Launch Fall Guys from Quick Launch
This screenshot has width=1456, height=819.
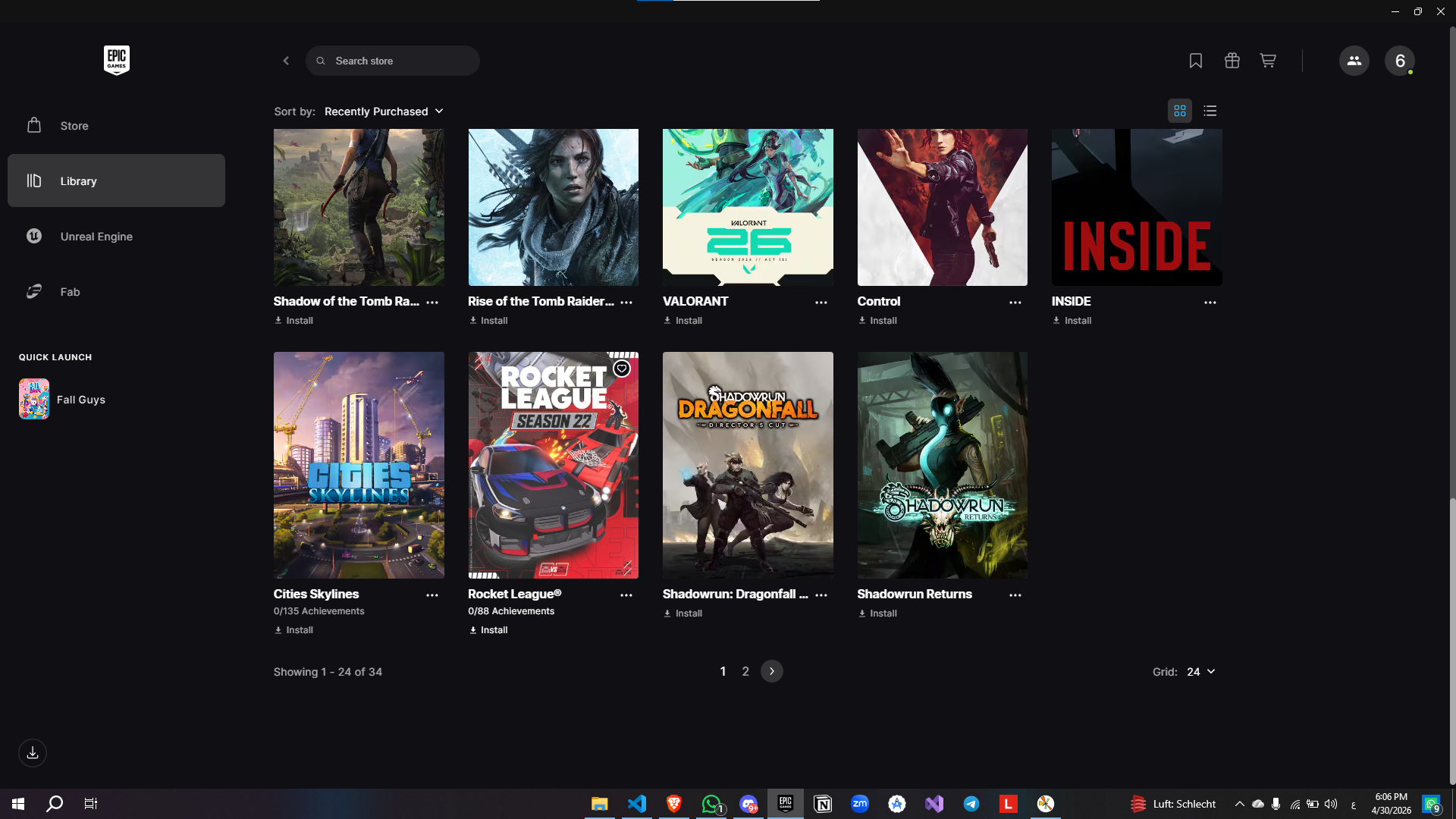(62, 399)
